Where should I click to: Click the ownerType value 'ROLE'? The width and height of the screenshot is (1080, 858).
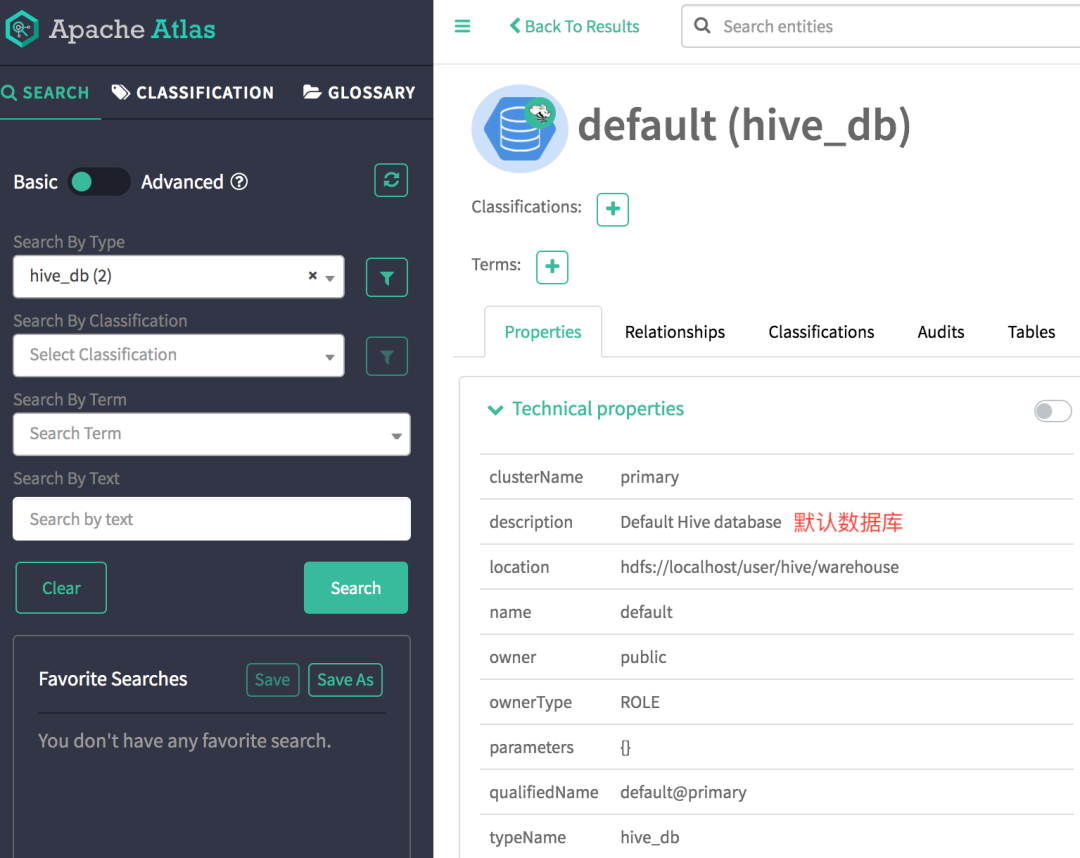[x=640, y=702]
